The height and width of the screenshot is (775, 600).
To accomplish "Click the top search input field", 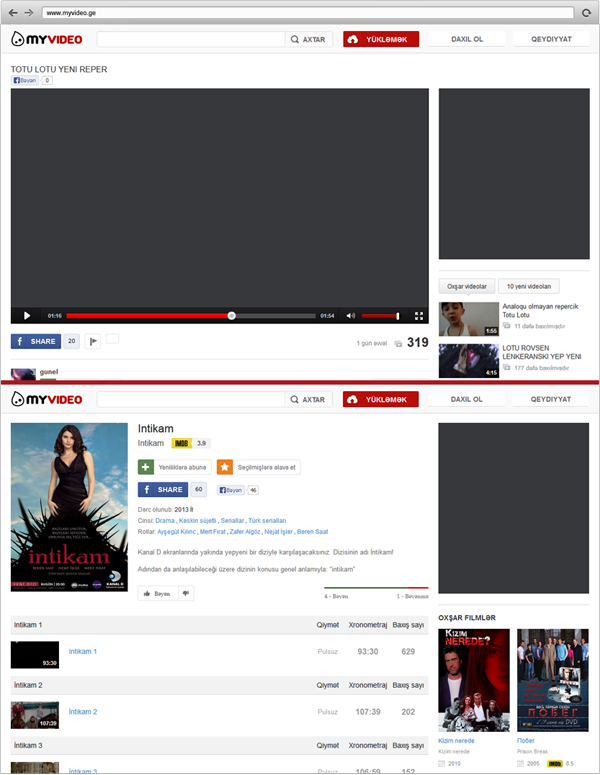I will point(192,39).
